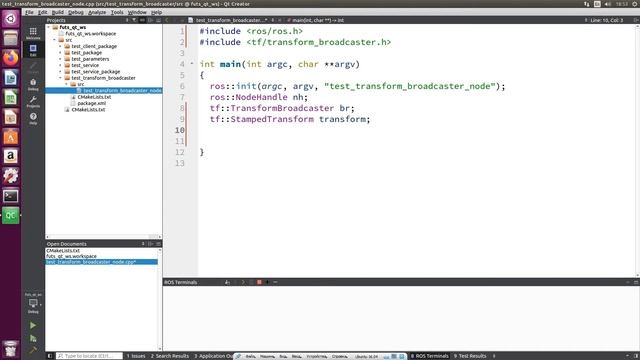Open the File menu
Screen dimensions: 640x360
(29, 12)
